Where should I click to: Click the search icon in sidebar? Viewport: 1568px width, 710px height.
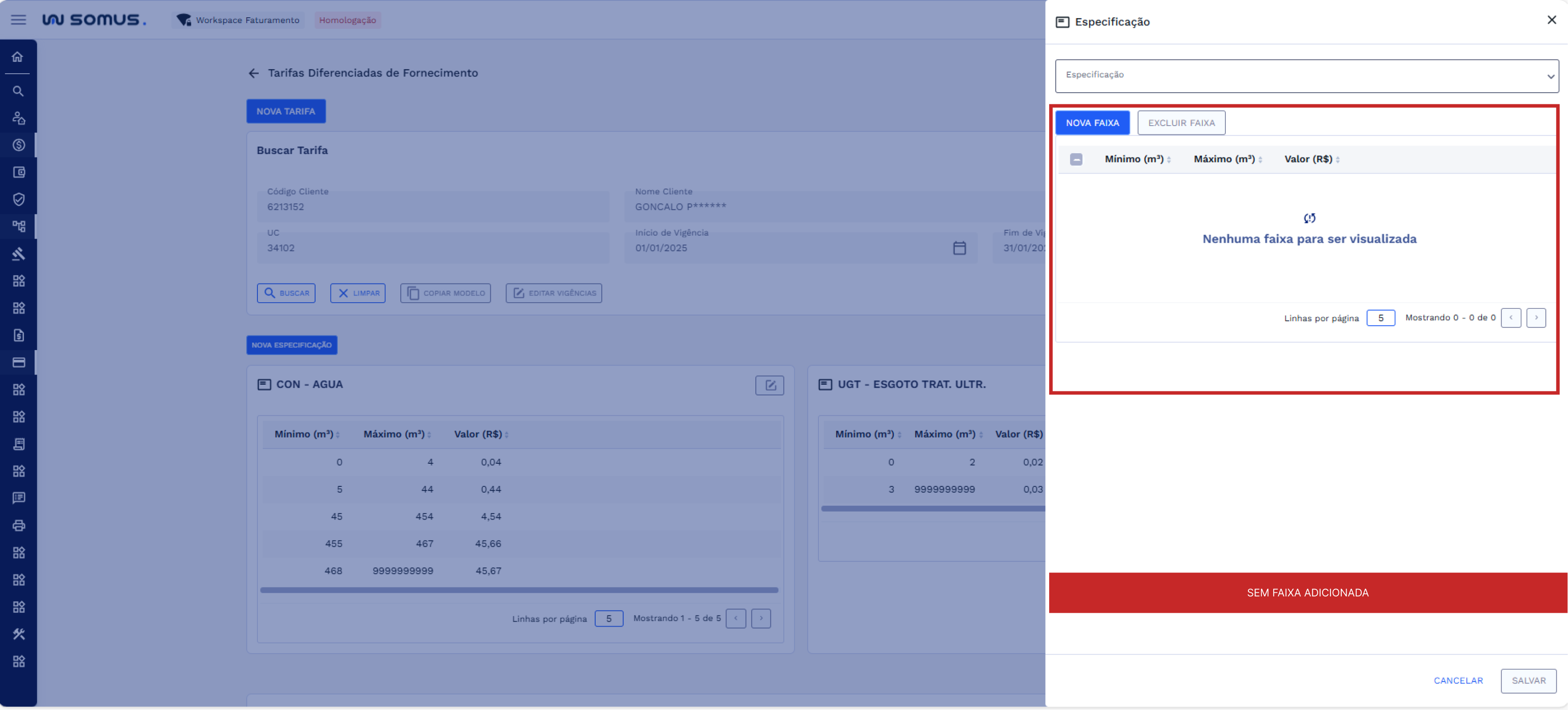click(x=18, y=91)
